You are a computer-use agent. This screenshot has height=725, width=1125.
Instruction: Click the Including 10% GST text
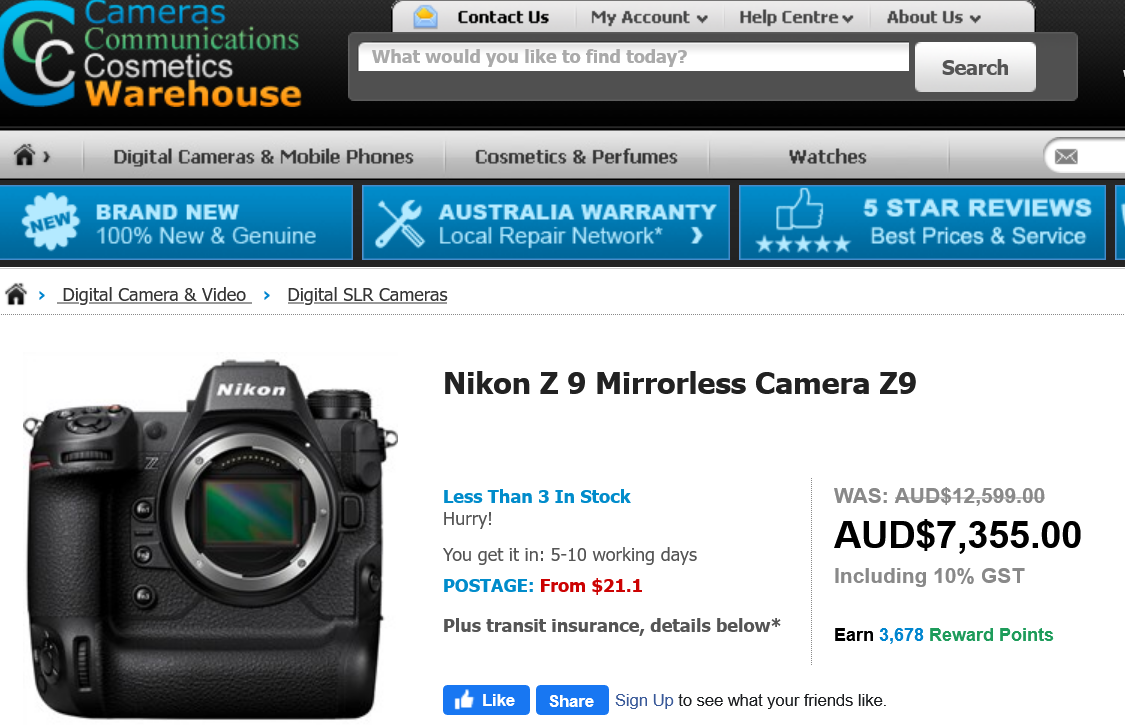[x=929, y=576]
